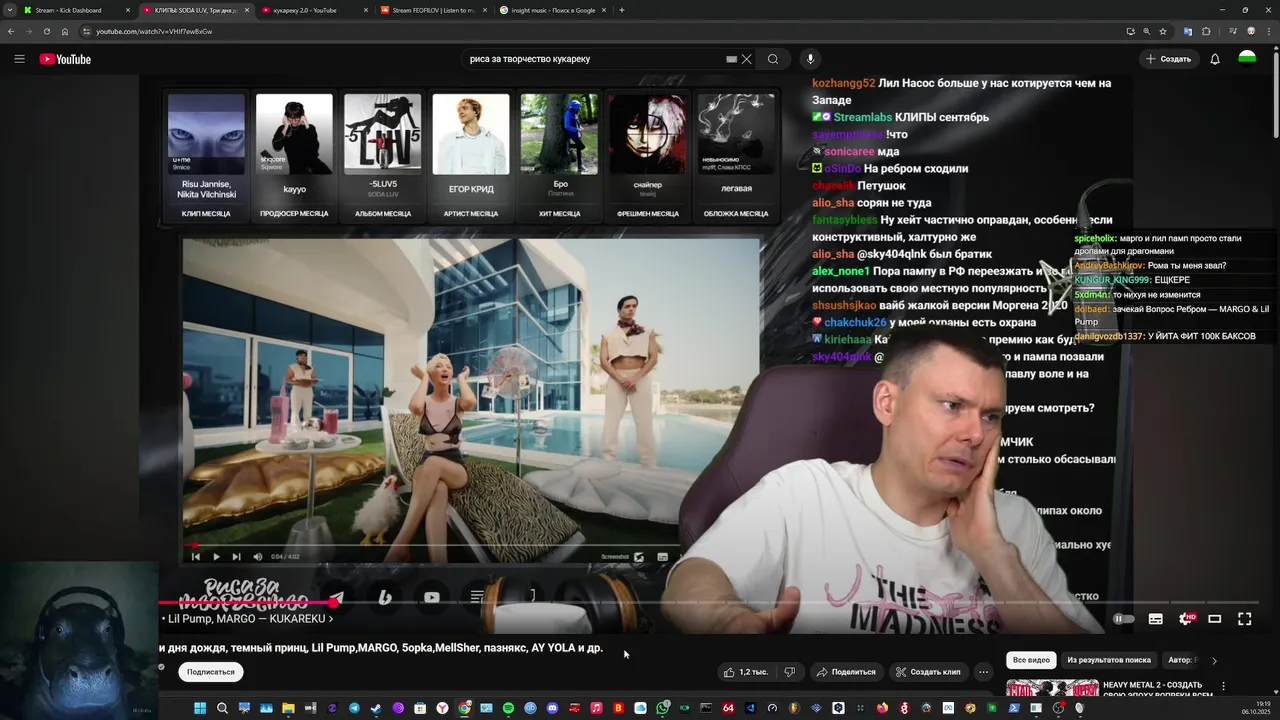
Task: Start voice search with microphone icon
Action: point(810,59)
